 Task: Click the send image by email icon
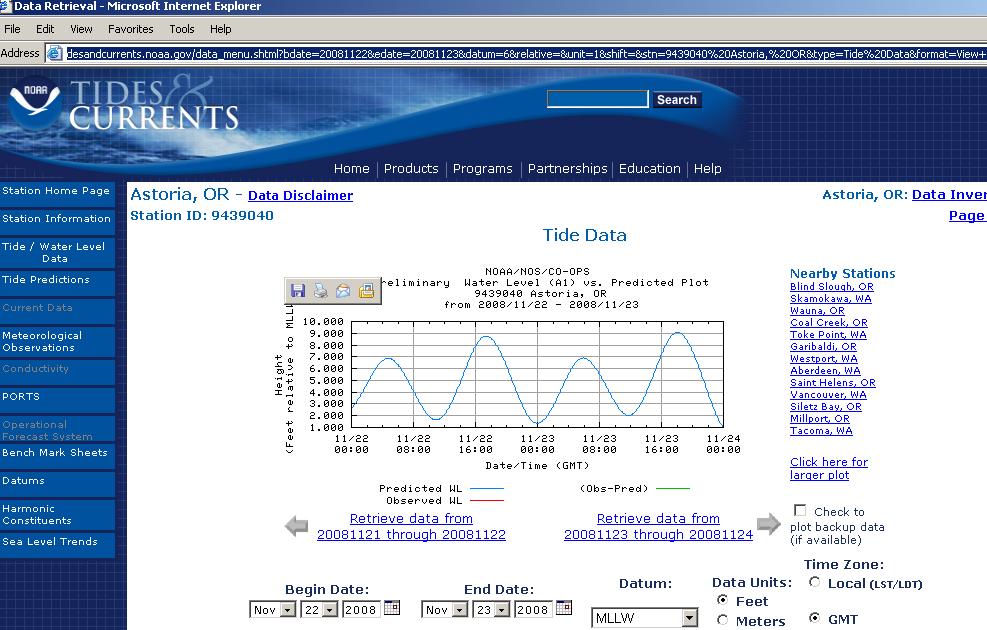pos(343,290)
